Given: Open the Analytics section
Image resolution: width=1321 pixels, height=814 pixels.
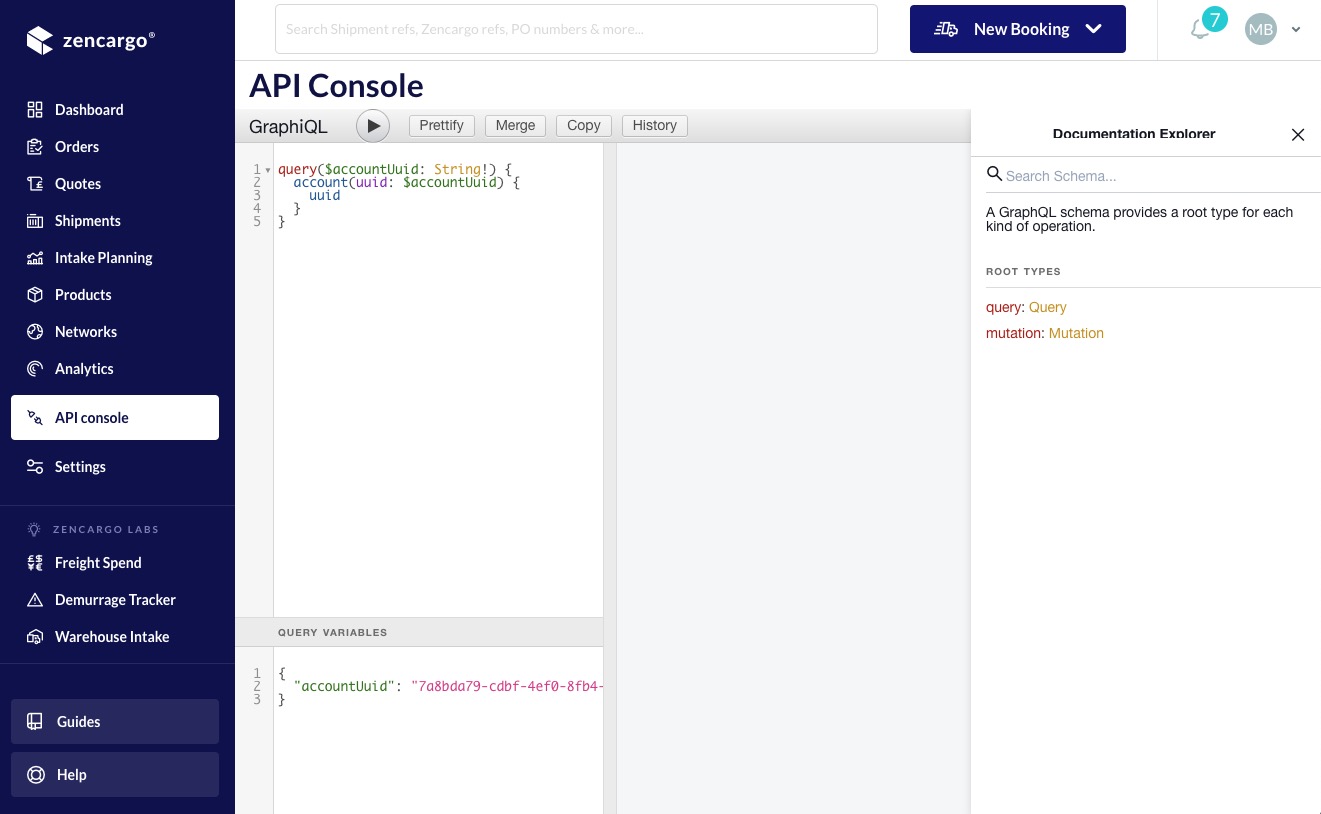Looking at the screenshot, I should [x=83, y=368].
